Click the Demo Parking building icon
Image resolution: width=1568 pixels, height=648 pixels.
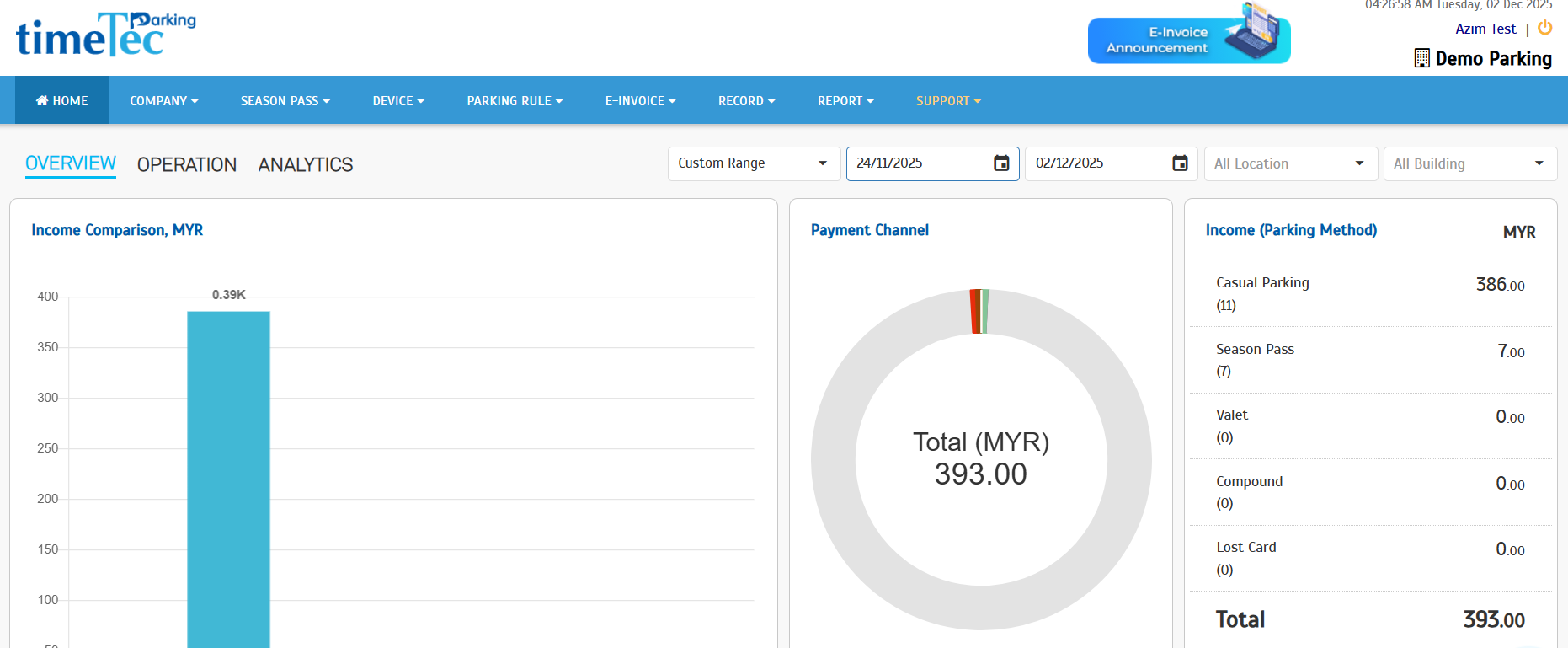click(x=1421, y=58)
